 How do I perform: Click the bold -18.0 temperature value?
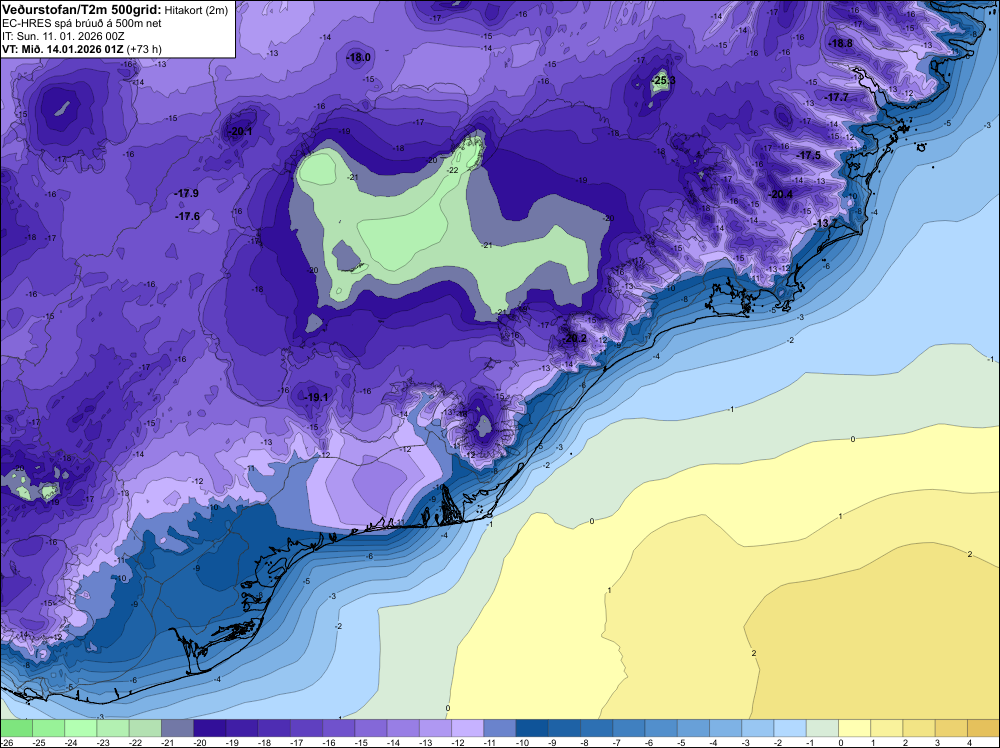tap(358, 57)
